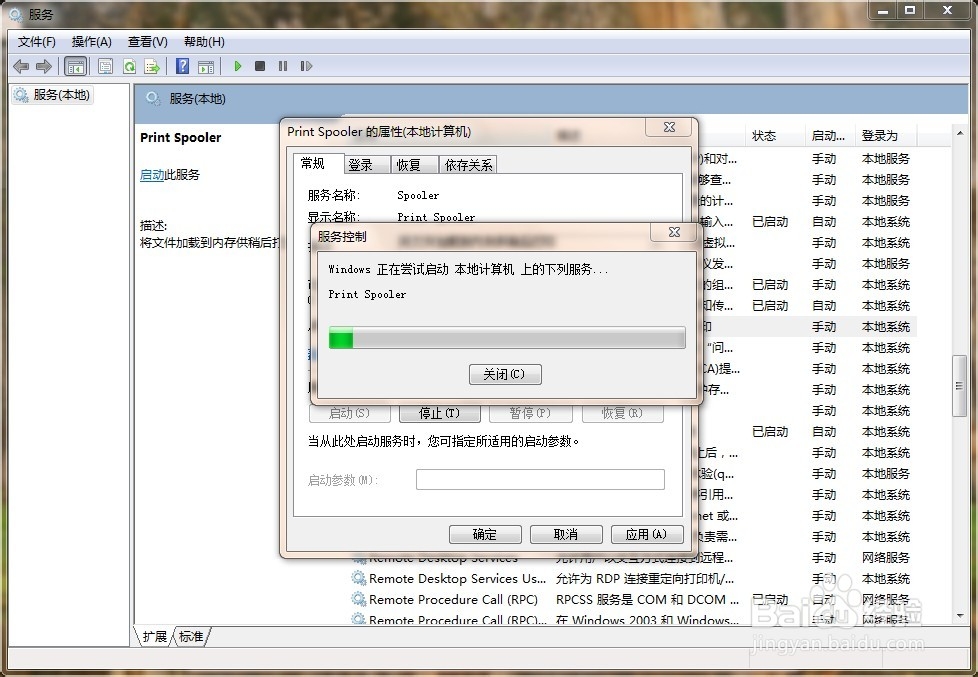Click the Restart service toolbar icon
This screenshot has width=978, height=677.
tap(306, 66)
